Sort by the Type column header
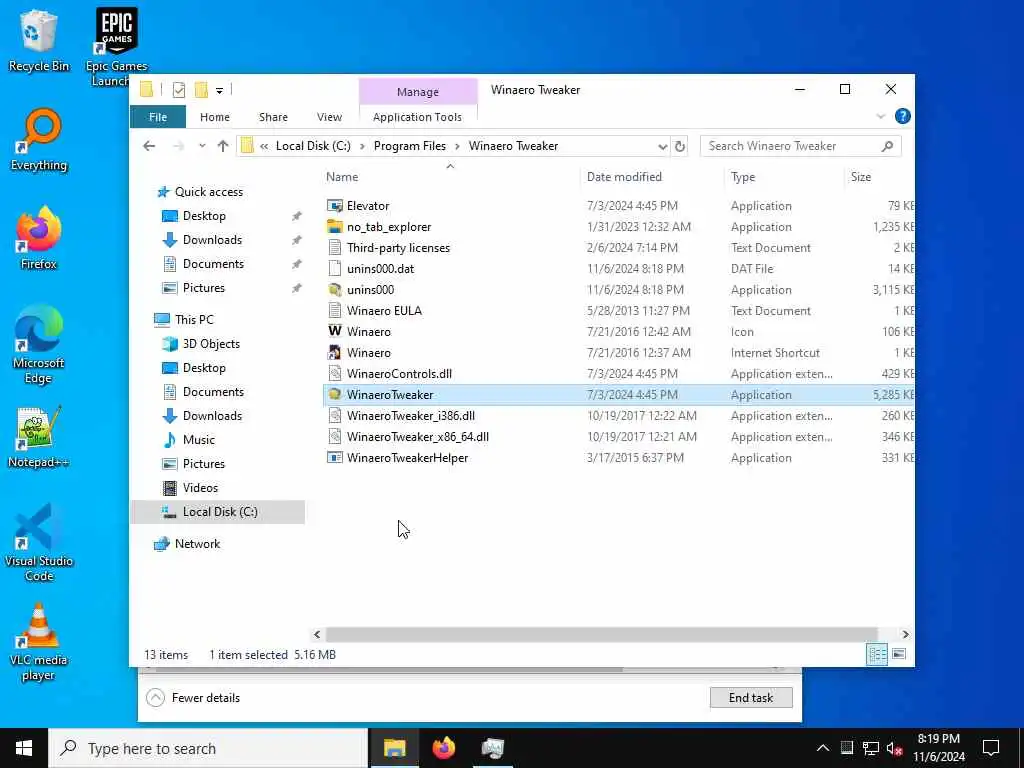The height and width of the screenshot is (768, 1024). click(784, 177)
